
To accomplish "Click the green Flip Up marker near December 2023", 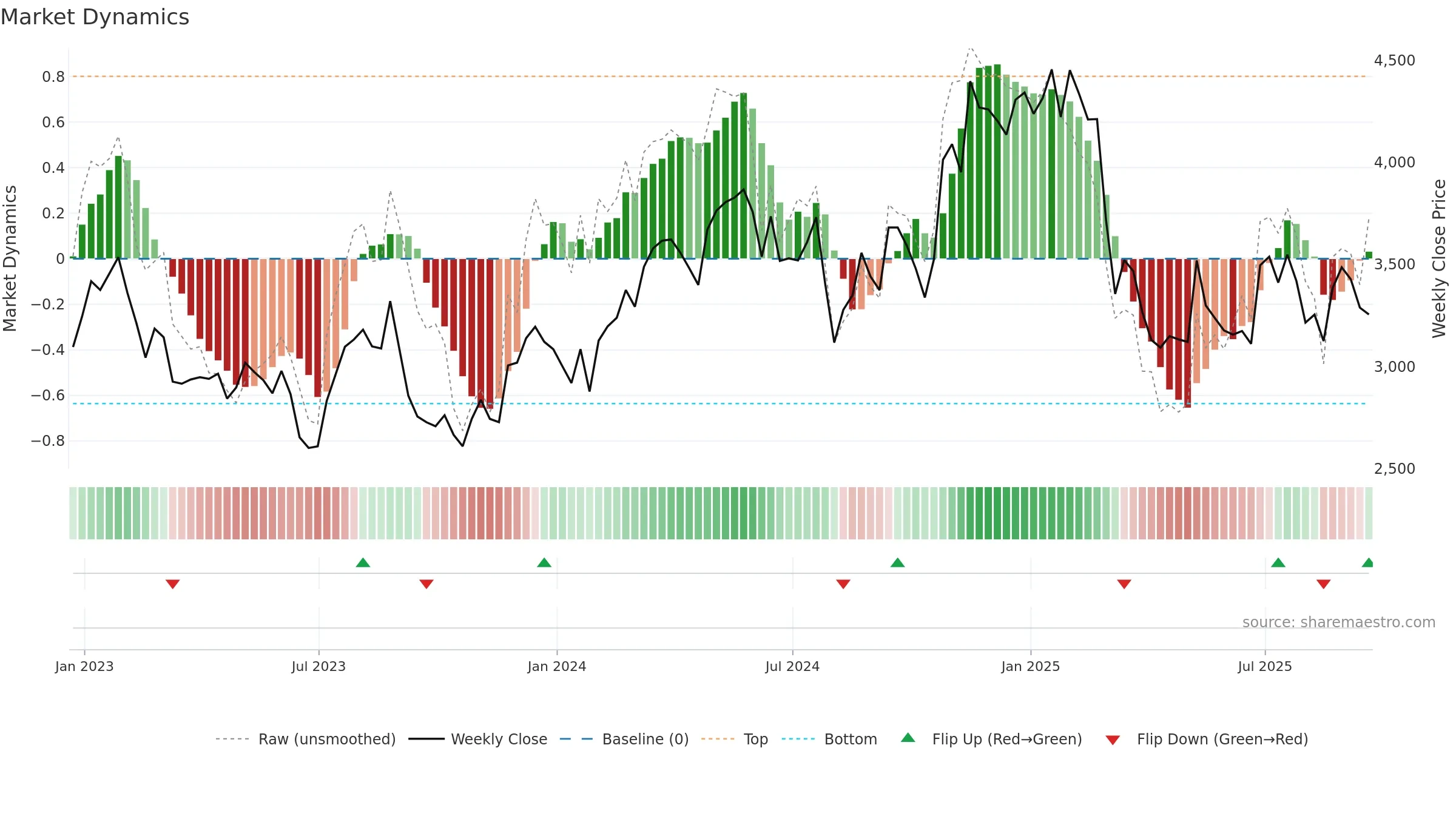I will point(544,562).
